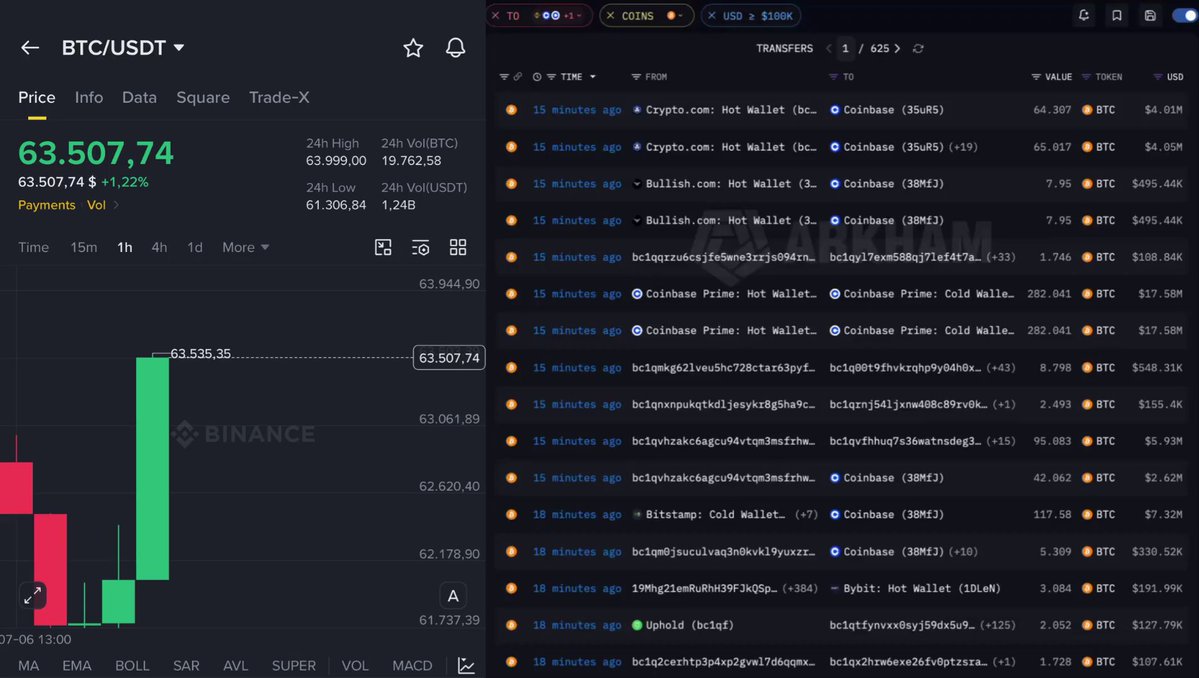1199x678 pixels.
Task: Sort transfers by TIME column dropdown
Action: tap(571, 77)
